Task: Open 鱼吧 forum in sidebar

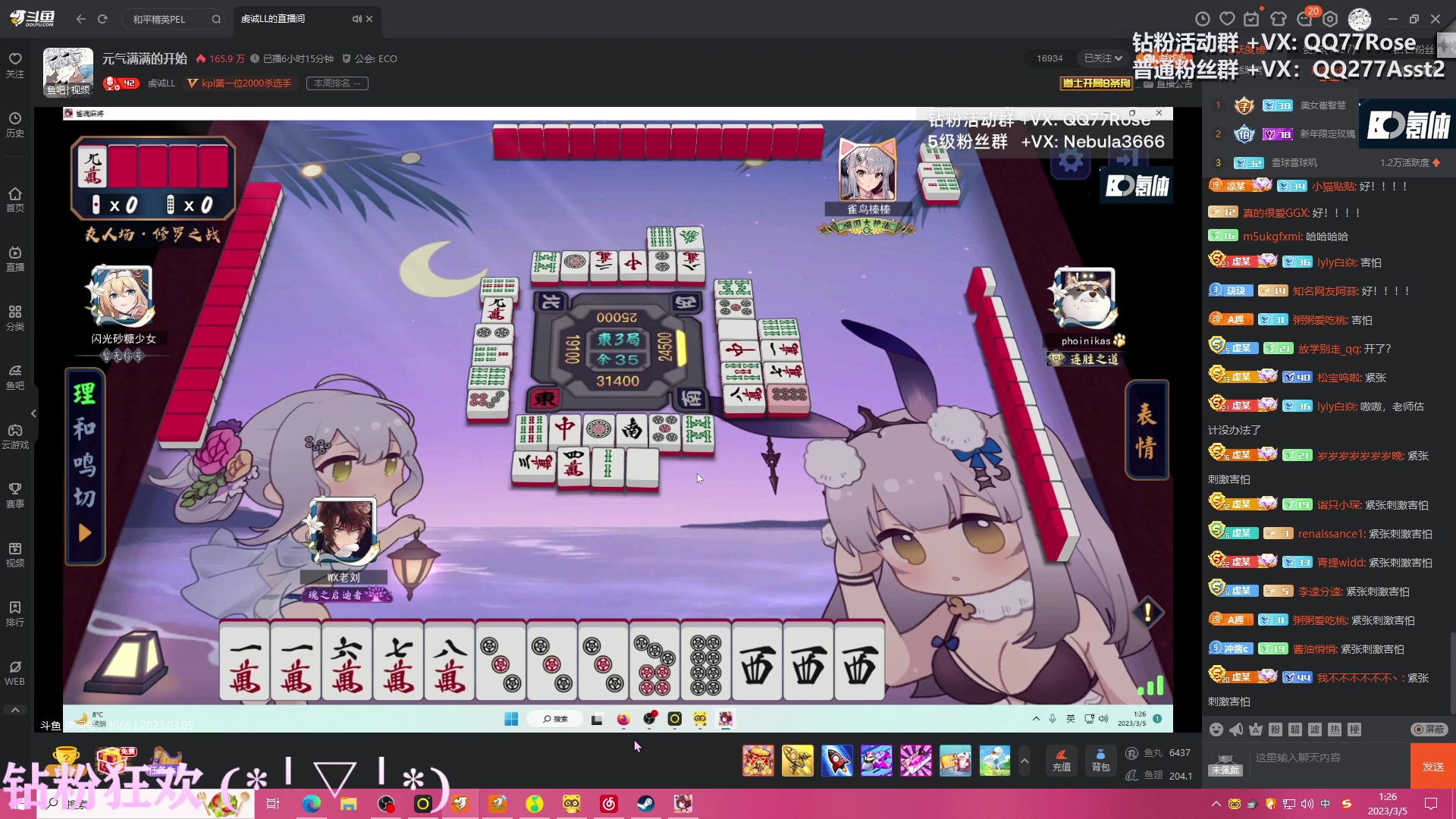Action: [15, 378]
